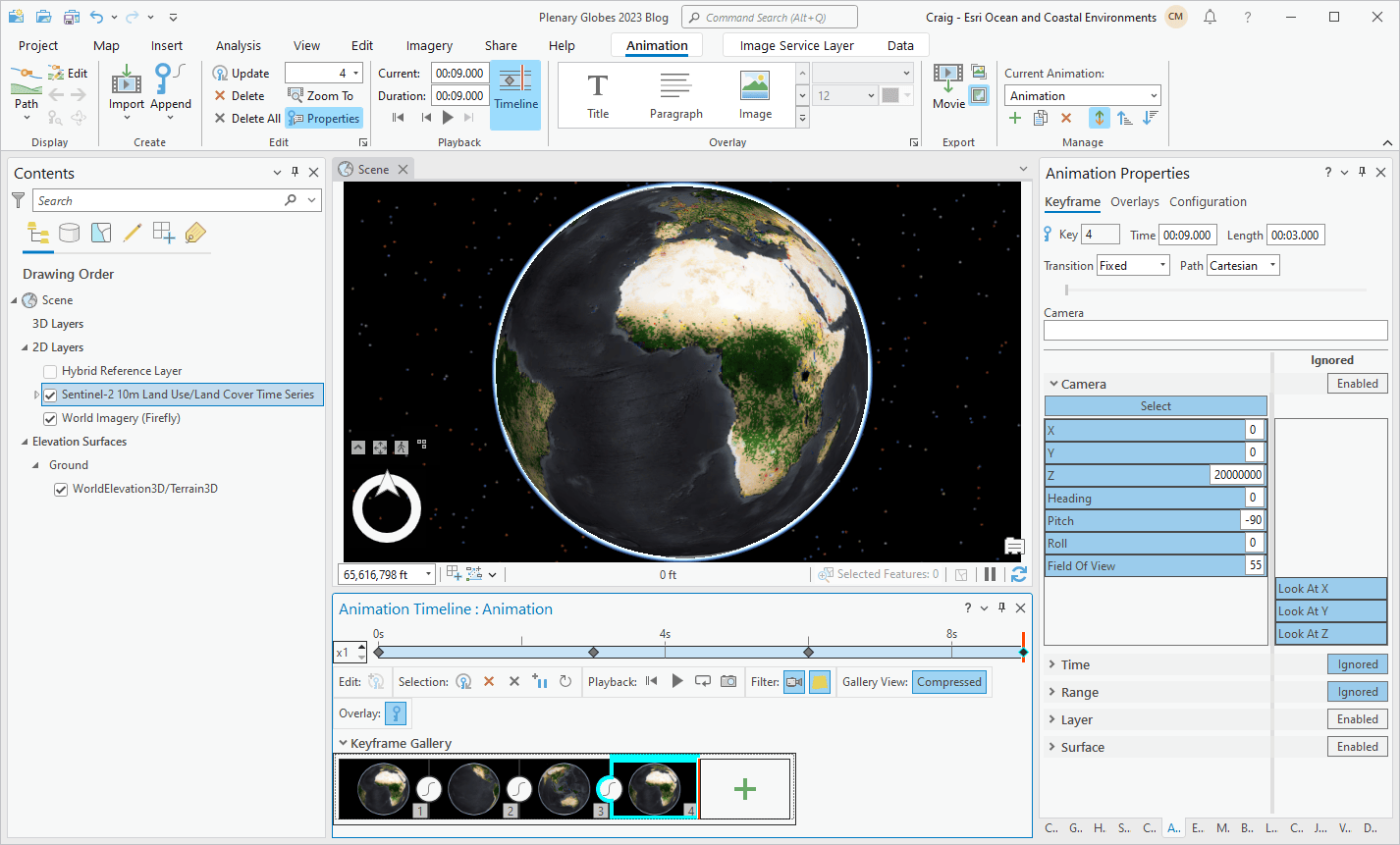Open the Imagery ribbon tab

point(429,45)
